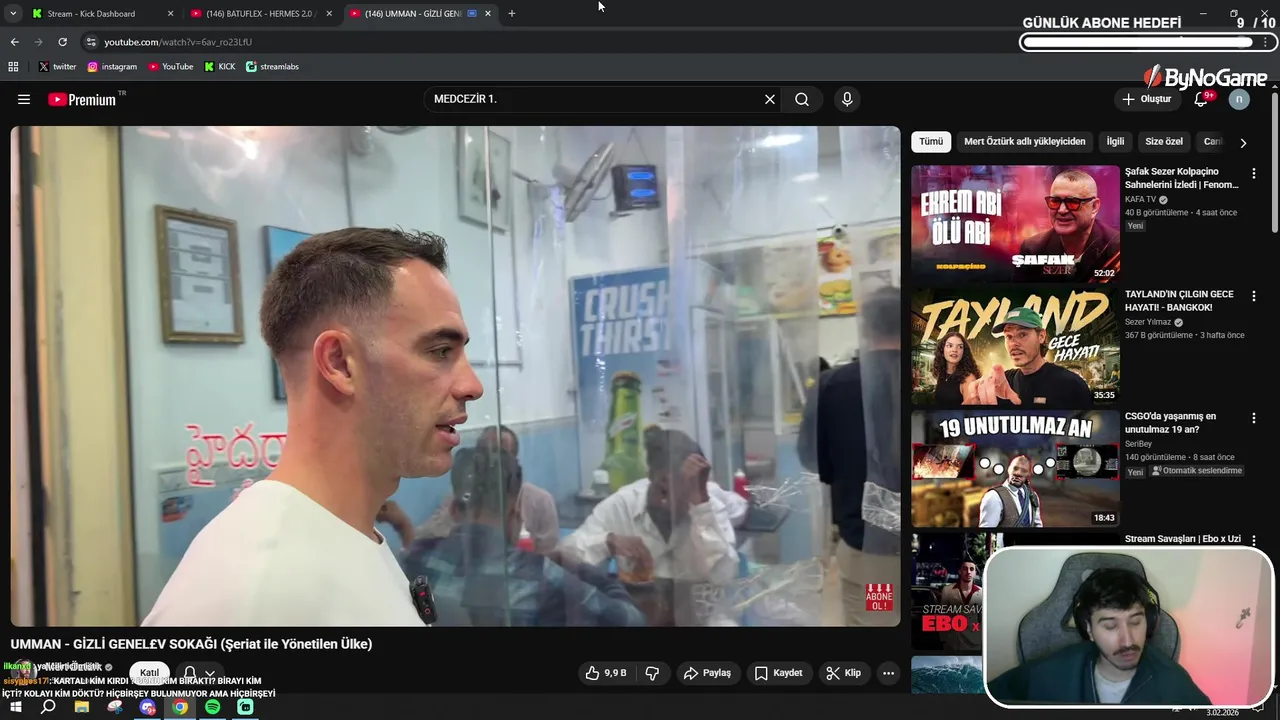Open more actions below the video
Viewport: 1280px width, 720px height.
(x=888, y=673)
